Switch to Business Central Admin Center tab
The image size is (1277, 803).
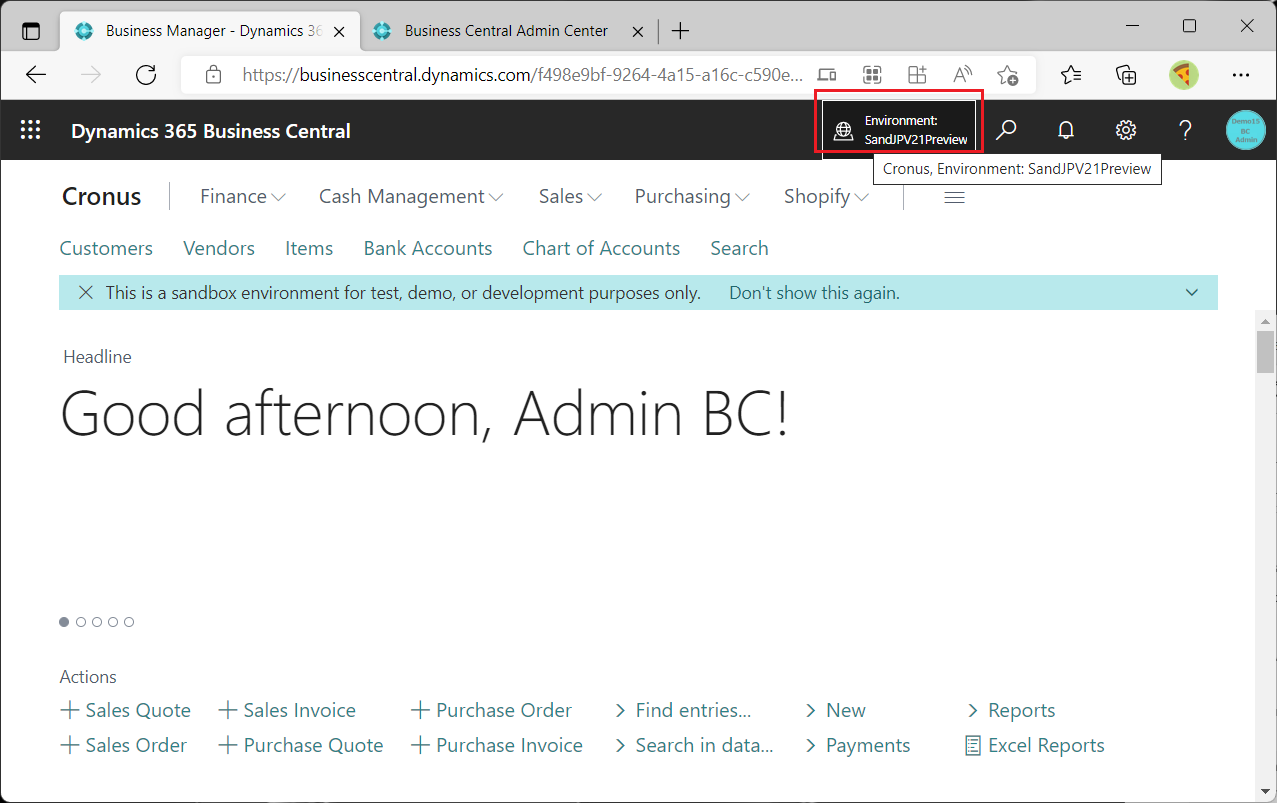[x=506, y=31]
